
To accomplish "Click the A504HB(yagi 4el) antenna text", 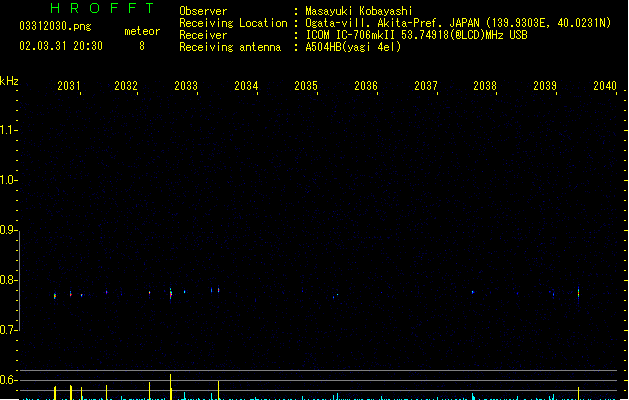I will [353, 47].
